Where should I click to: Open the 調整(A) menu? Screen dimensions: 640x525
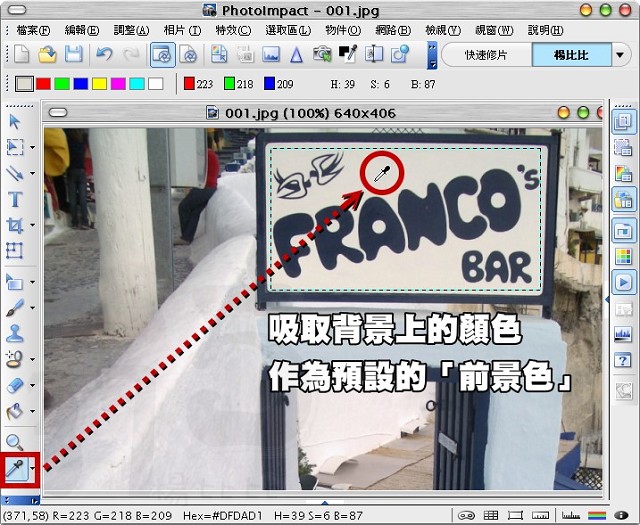(131, 30)
